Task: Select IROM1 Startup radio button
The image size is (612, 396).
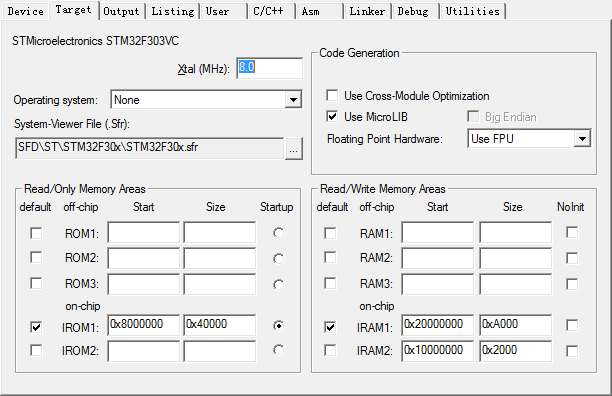Action: click(278, 326)
